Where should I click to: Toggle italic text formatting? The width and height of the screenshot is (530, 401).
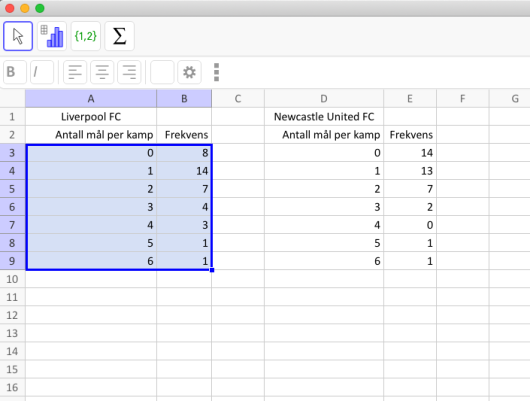tap(42, 72)
